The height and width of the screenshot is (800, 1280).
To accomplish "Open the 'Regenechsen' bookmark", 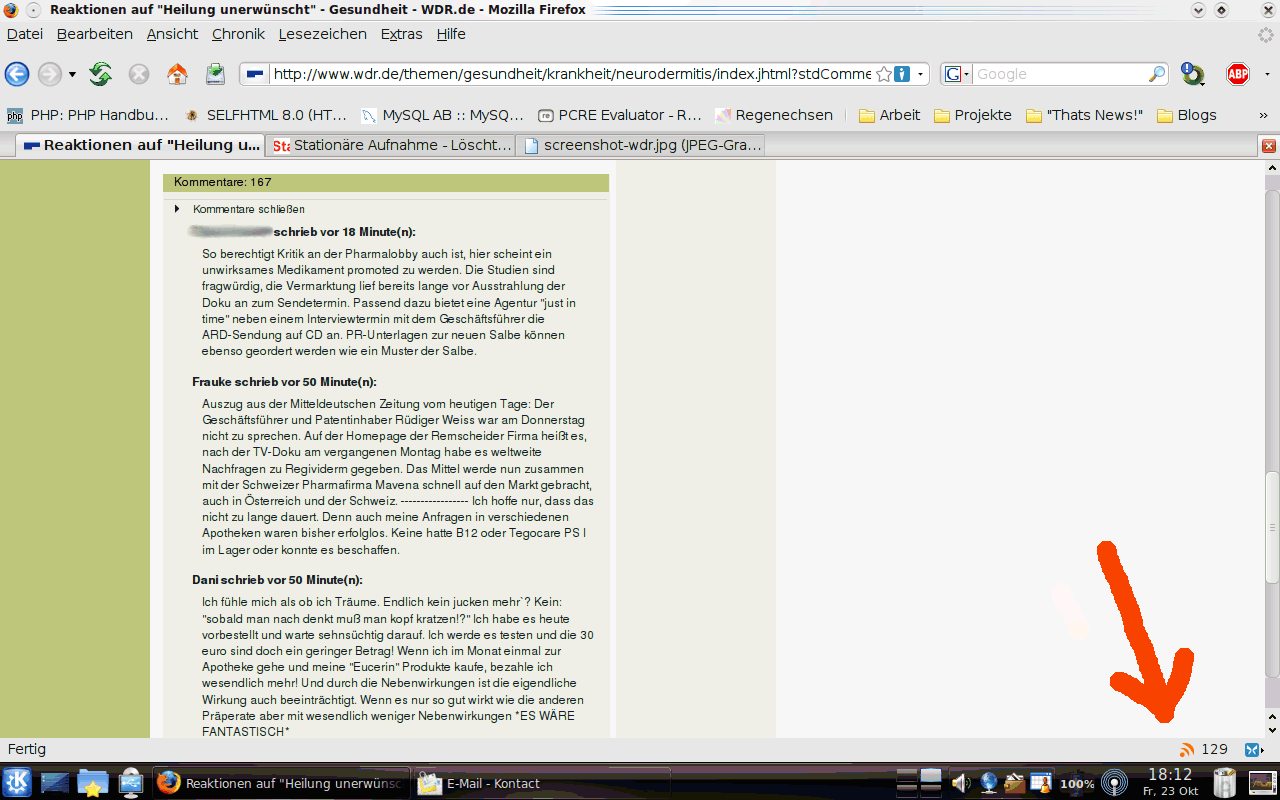I will click(773, 115).
